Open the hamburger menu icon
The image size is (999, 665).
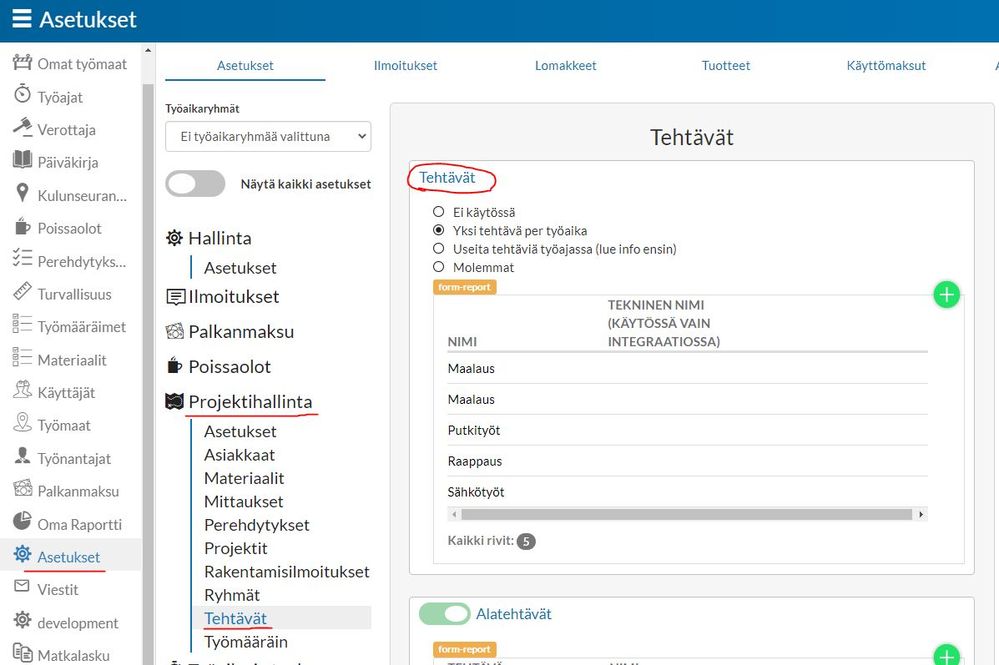pyautogui.click(x=22, y=18)
